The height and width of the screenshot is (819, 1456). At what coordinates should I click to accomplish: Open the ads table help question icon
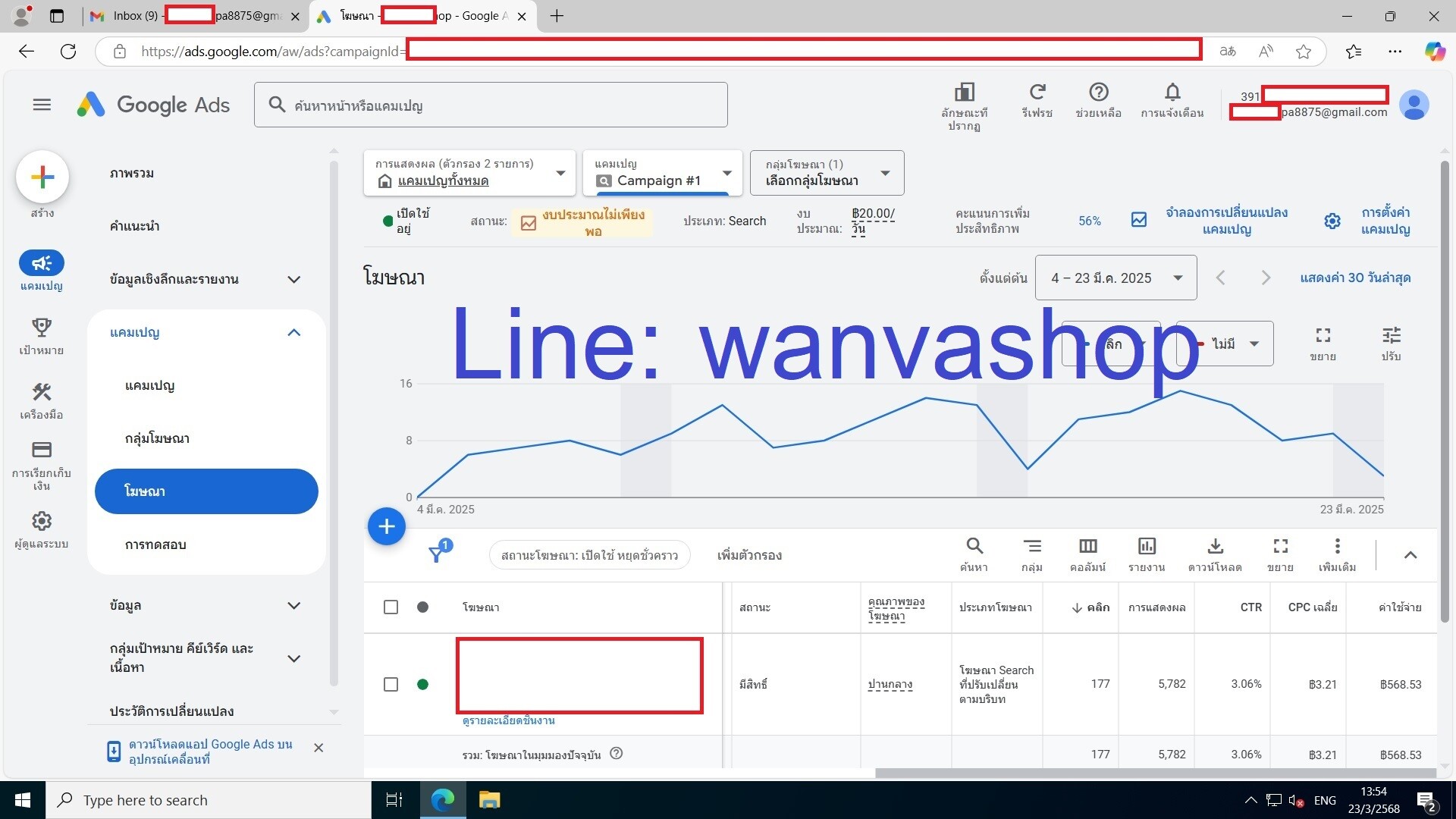(617, 754)
